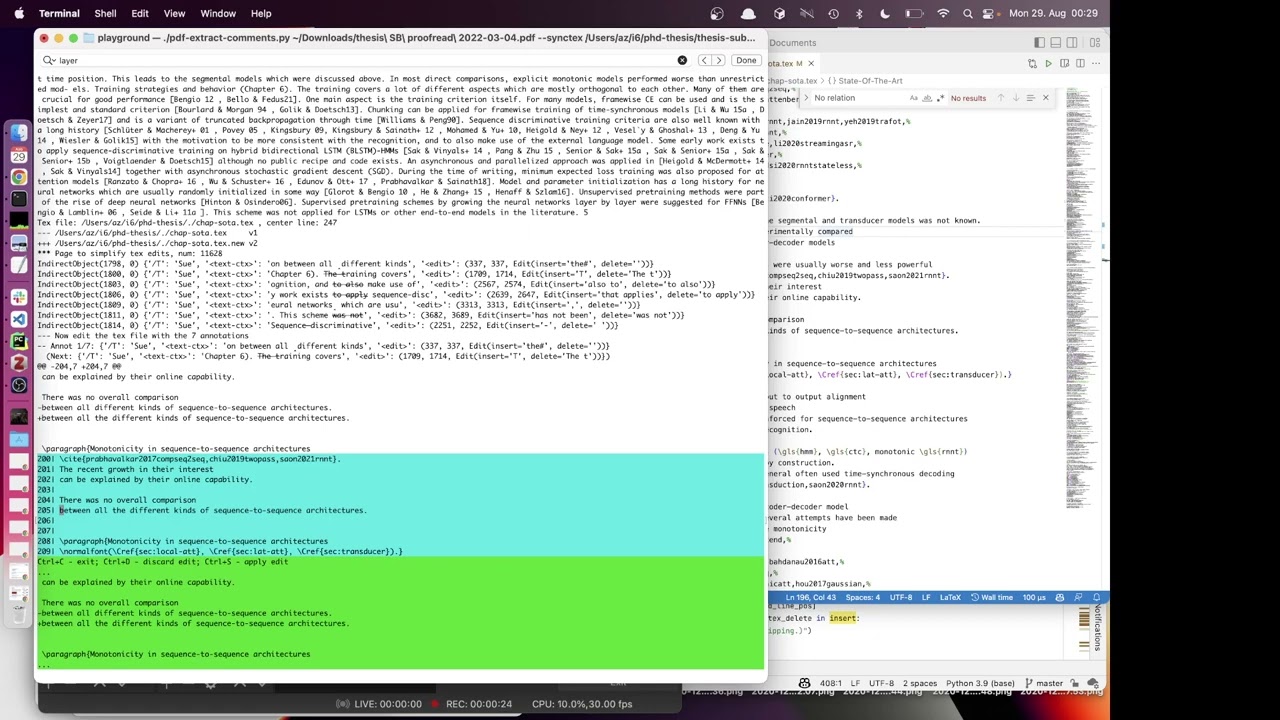Expand the replace field chevron in find widget

coord(806,97)
